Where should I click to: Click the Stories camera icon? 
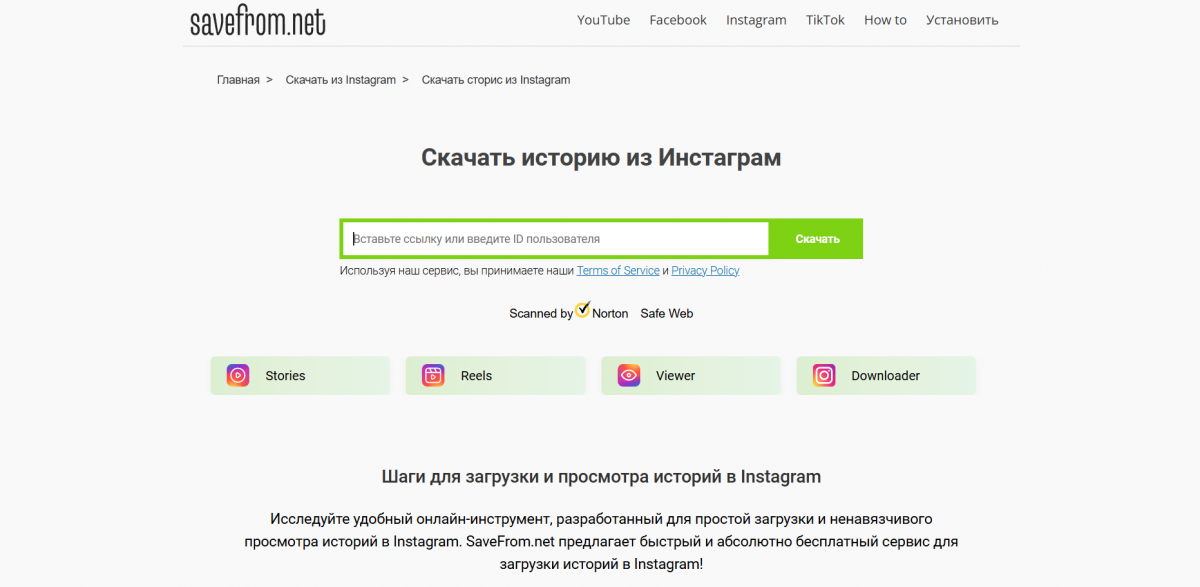238,376
